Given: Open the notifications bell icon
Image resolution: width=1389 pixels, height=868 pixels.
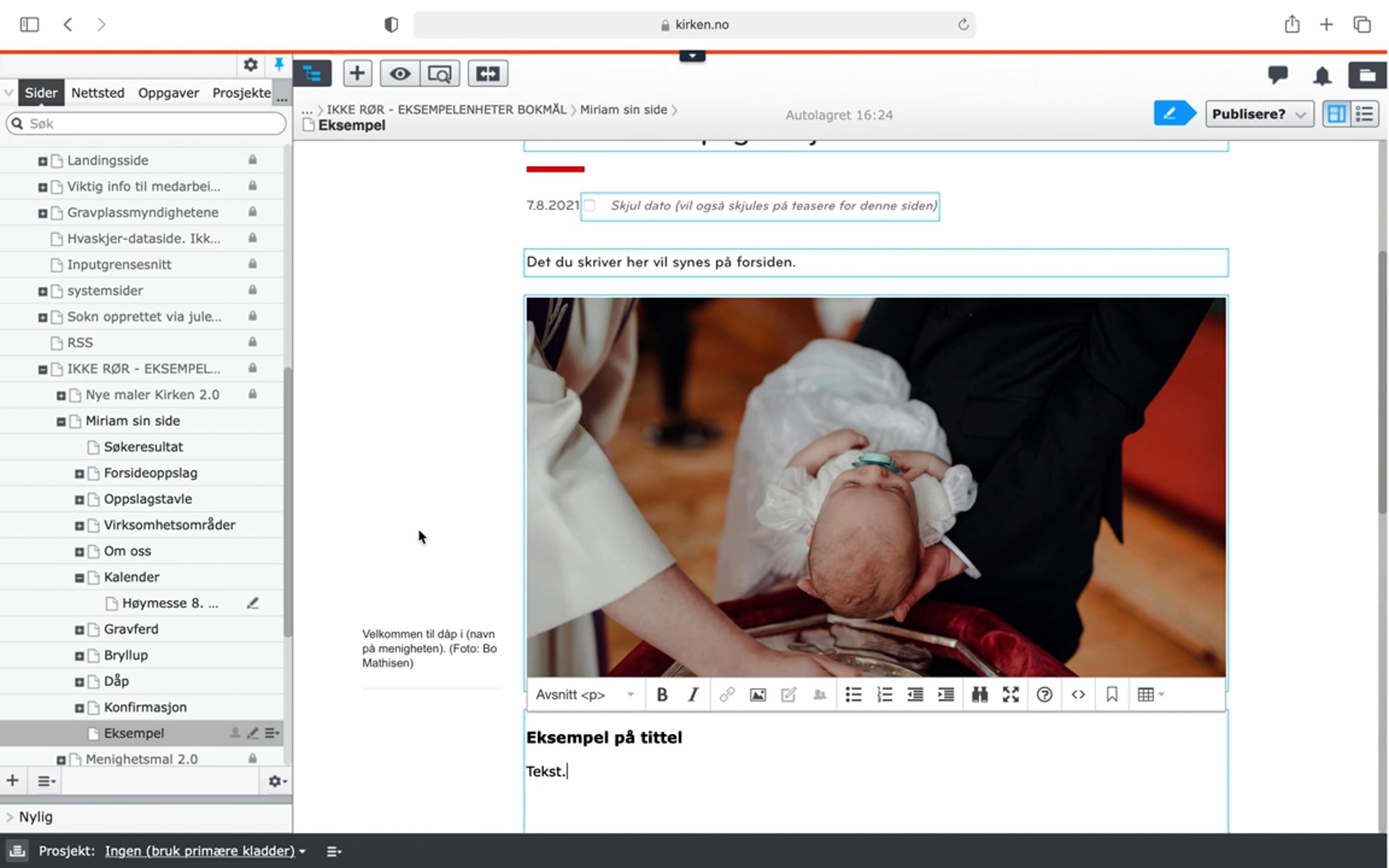Looking at the screenshot, I should pos(1322,76).
